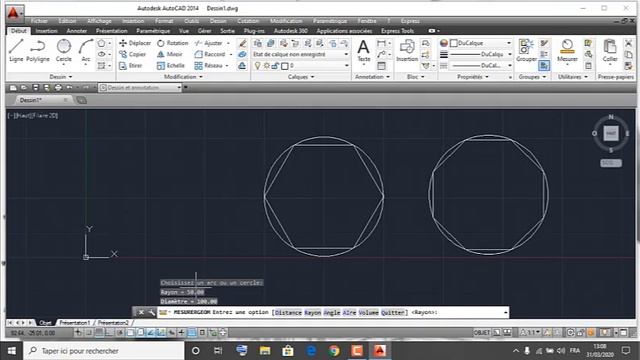
Task: Switch to the Présentation1 layout tab
Action: point(75,323)
